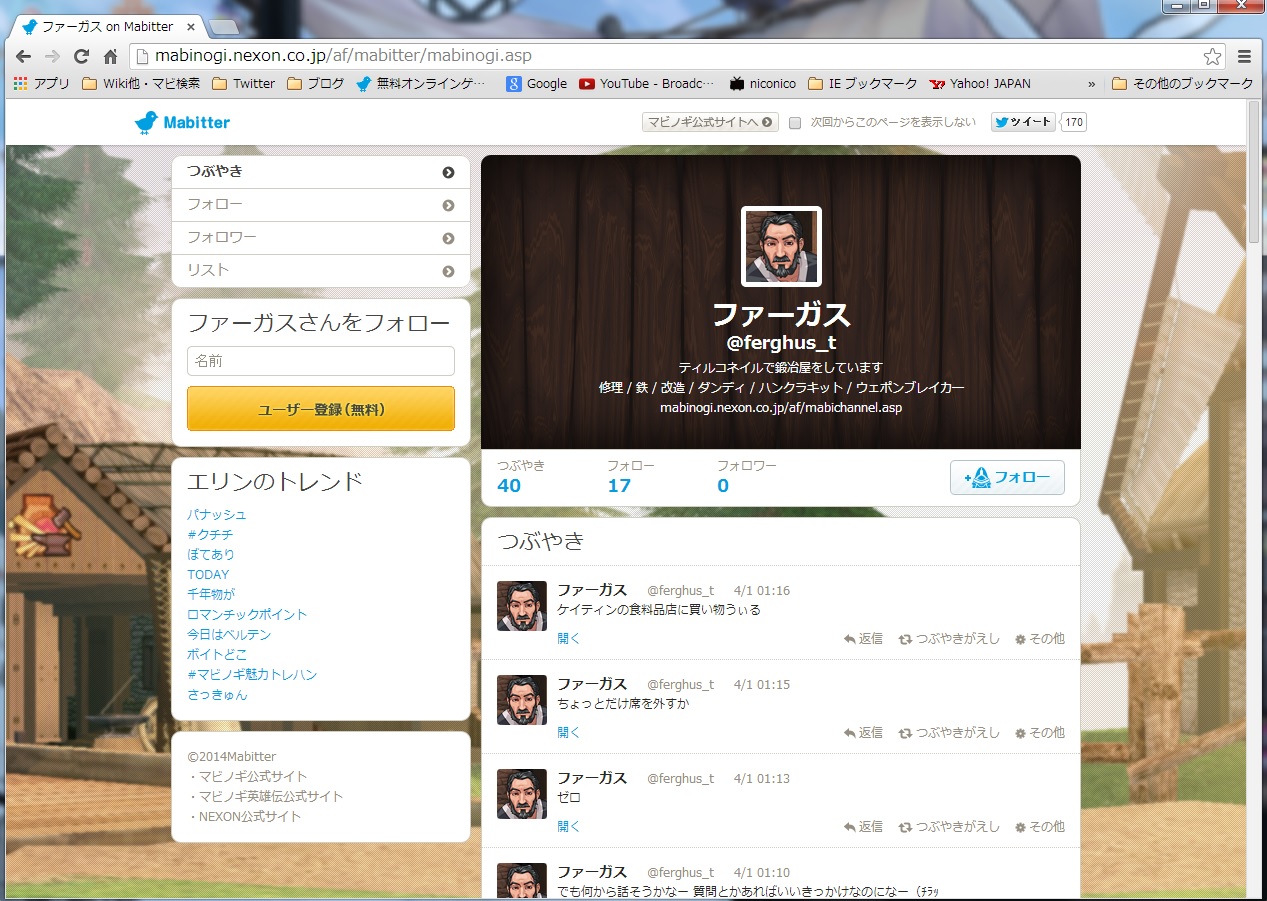Select the フォロー sidebar menu item

321,205
